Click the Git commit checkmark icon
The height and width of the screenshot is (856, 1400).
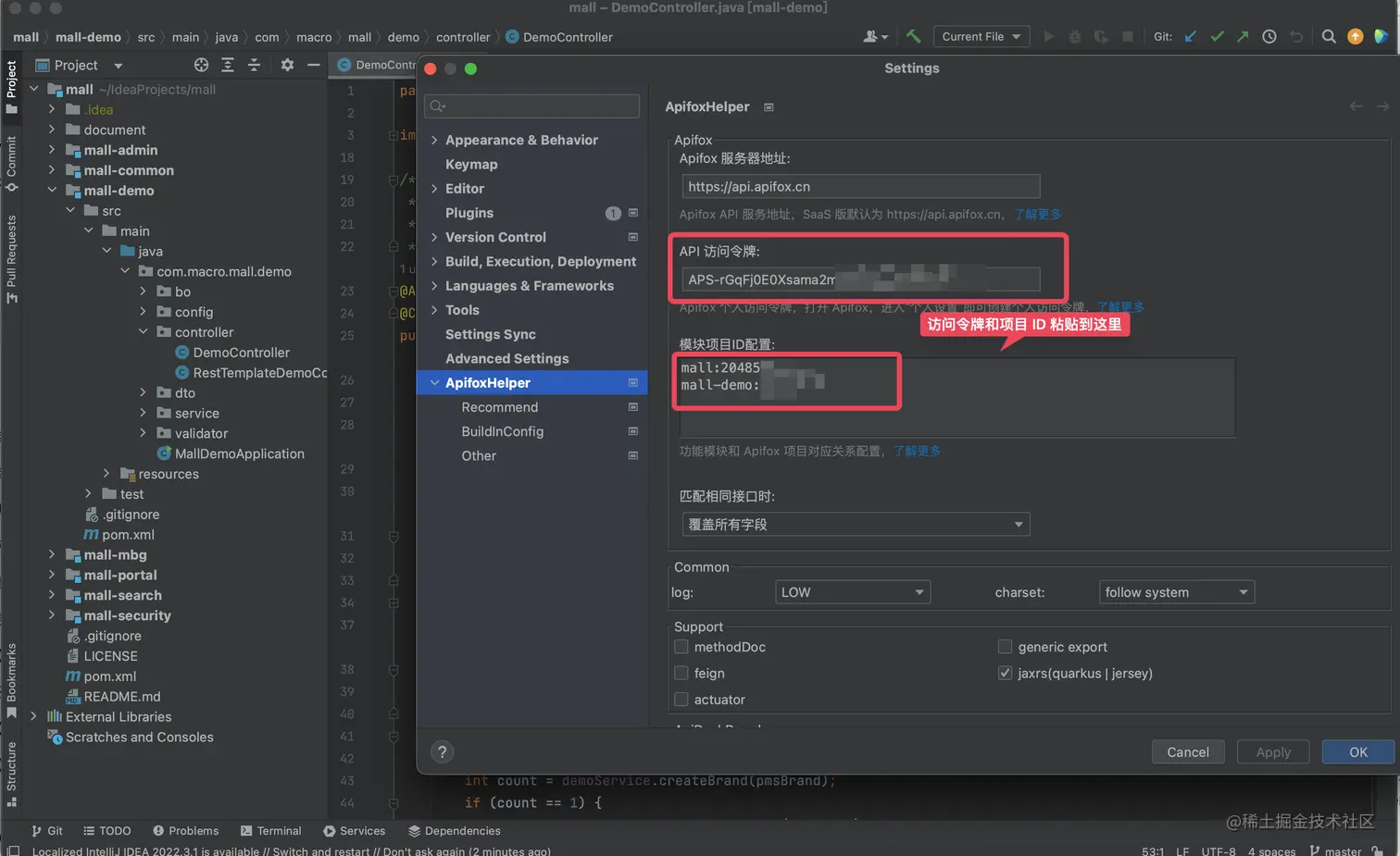(x=1217, y=37)
